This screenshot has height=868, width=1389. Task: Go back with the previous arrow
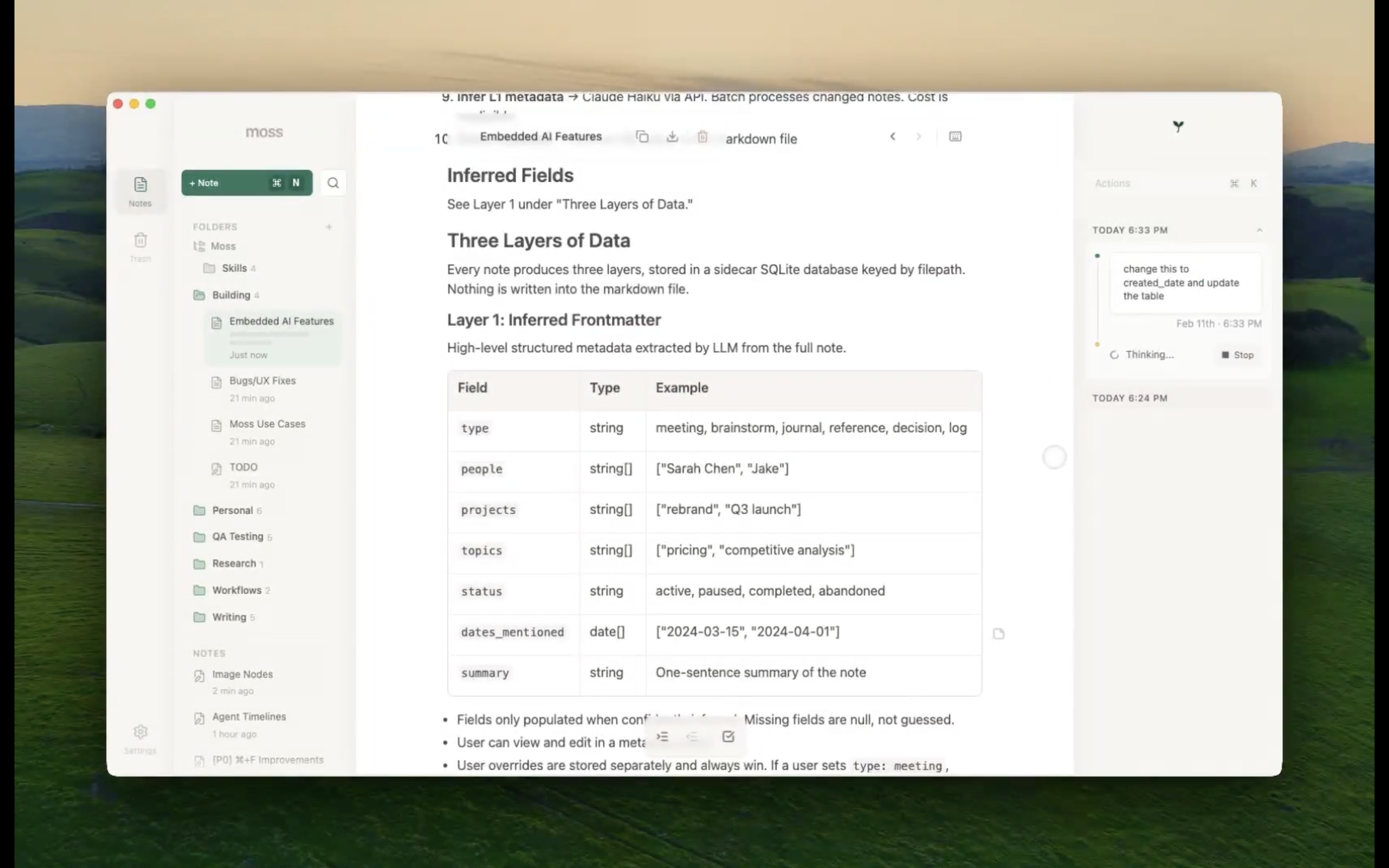(x=893, y=136)
